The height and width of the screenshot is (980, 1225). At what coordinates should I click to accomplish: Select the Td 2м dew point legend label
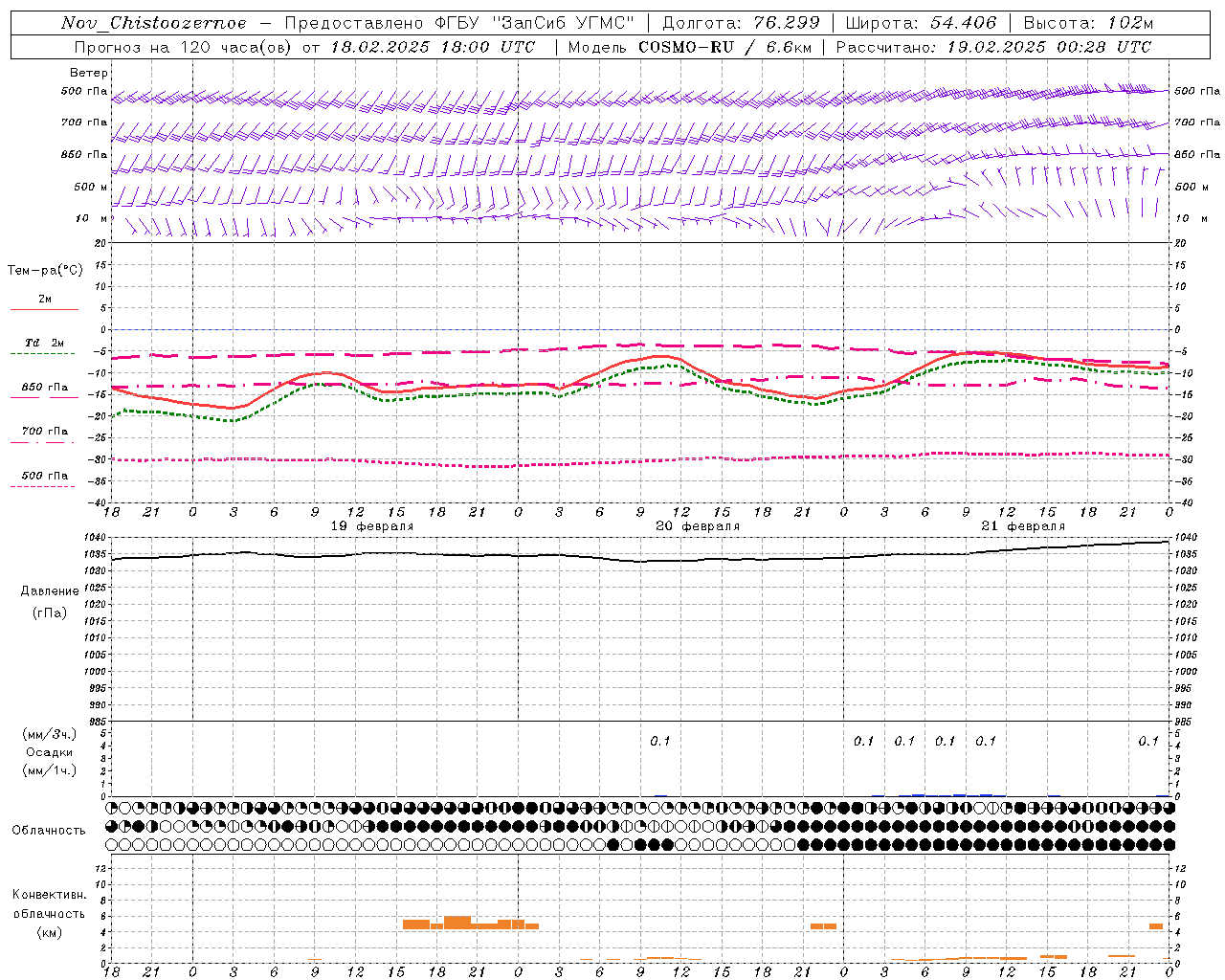[45, 343]
